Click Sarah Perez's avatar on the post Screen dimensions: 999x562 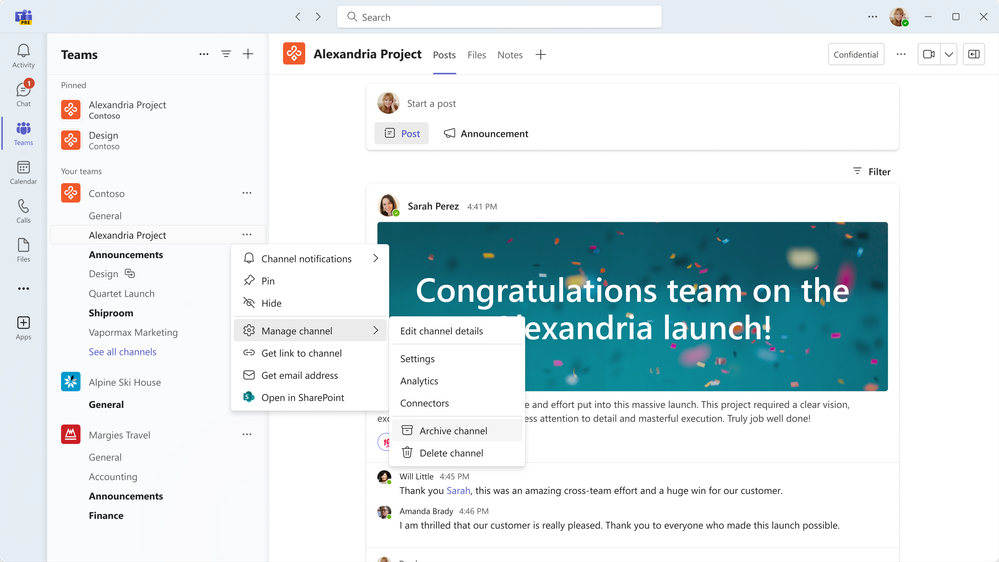pos(389,206)
